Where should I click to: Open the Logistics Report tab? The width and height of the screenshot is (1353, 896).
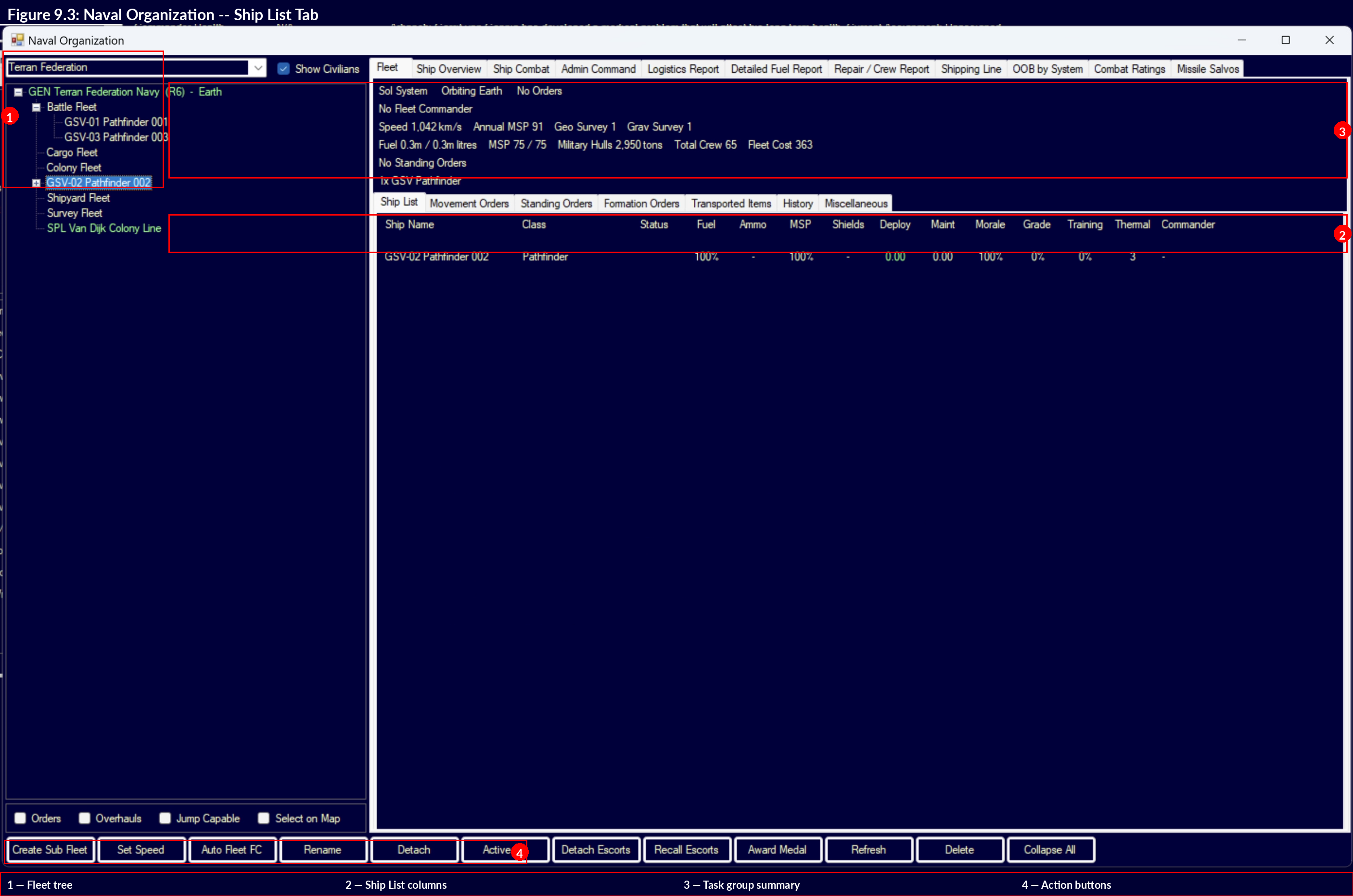[x=683, y=68]
